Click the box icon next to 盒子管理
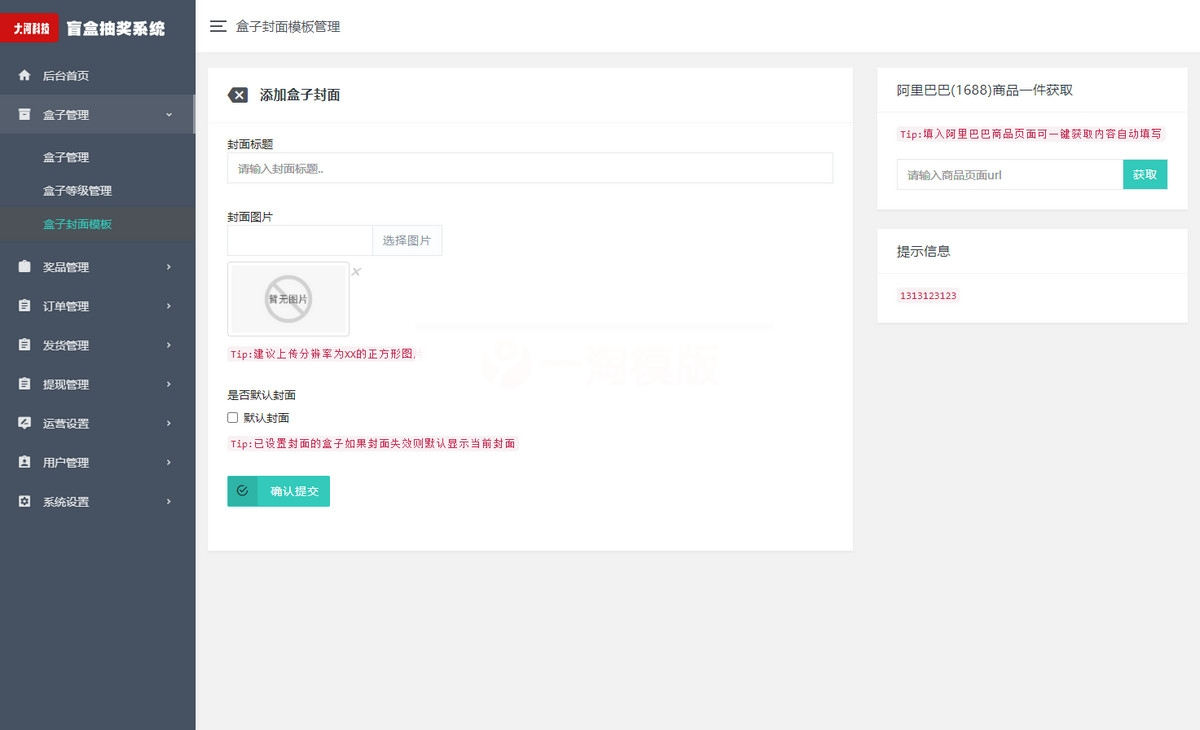The width and height of the screenshot is (1200, 730). point(23,114)
